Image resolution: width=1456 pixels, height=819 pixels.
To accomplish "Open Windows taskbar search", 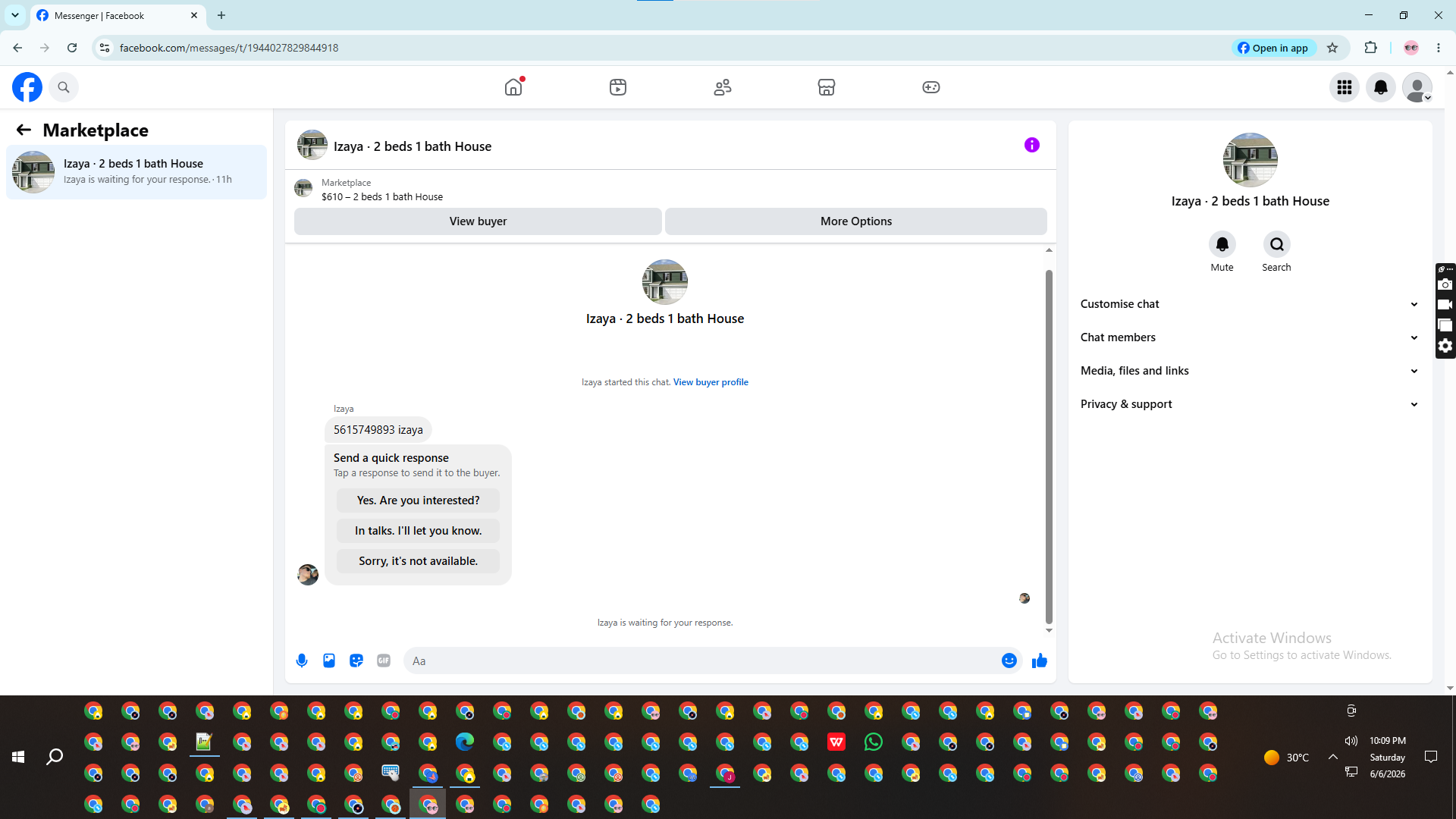I will [x=55, y=757].
